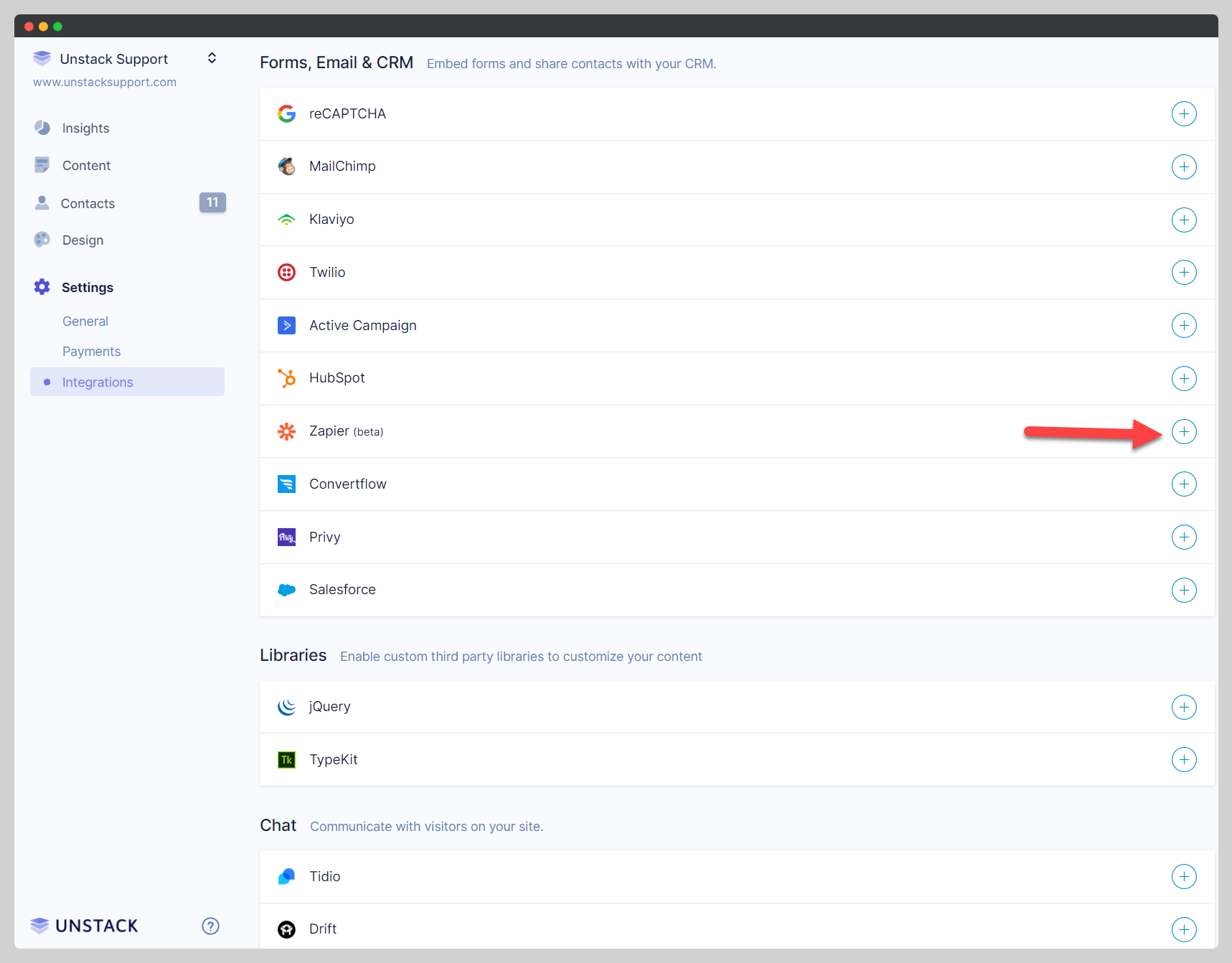Click the Salesforce cloud logo
The height and width of the screenshot is (963, 1232).
(x=286, y=589)
